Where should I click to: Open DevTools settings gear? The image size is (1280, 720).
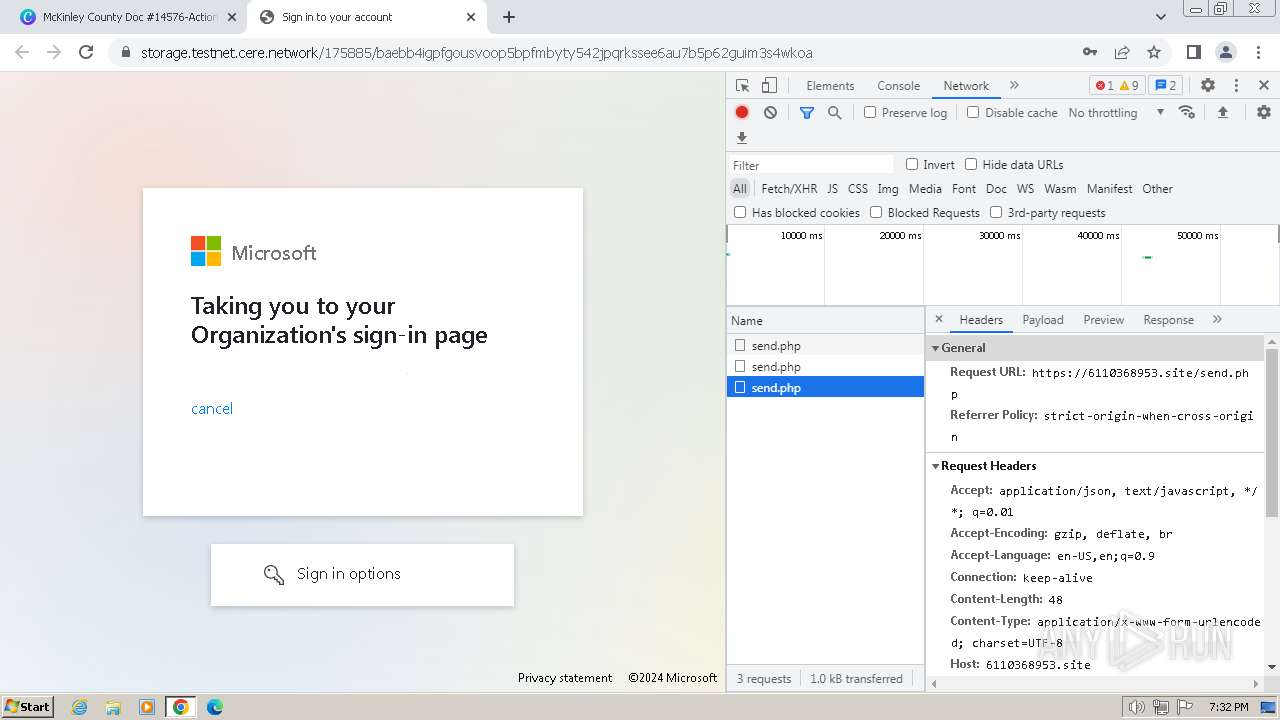click(1208, 86)
